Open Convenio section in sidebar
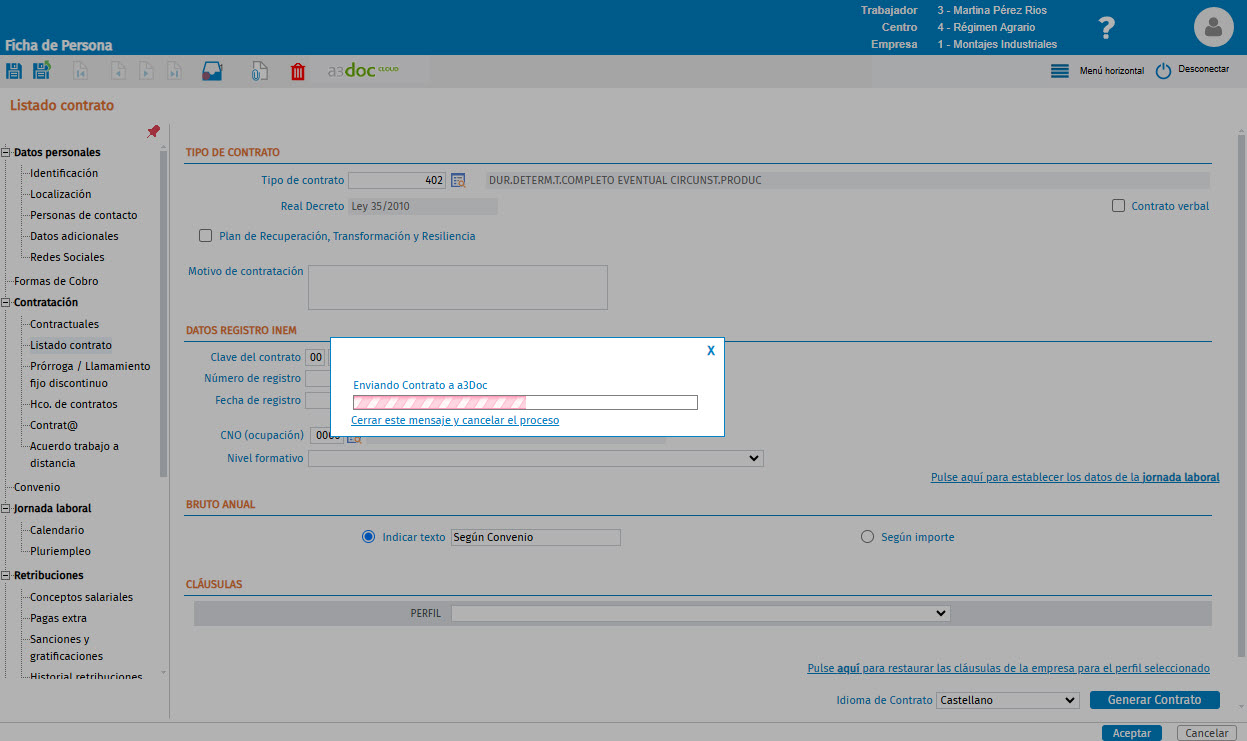 (x=37, y=487)
